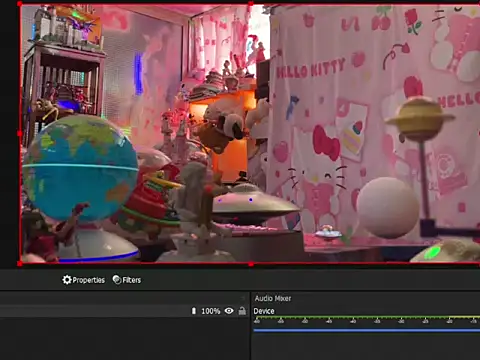The height and width of the screenshot is (360, 480).
Task: Click the globe in the video preview
Action: click(80, 168)
